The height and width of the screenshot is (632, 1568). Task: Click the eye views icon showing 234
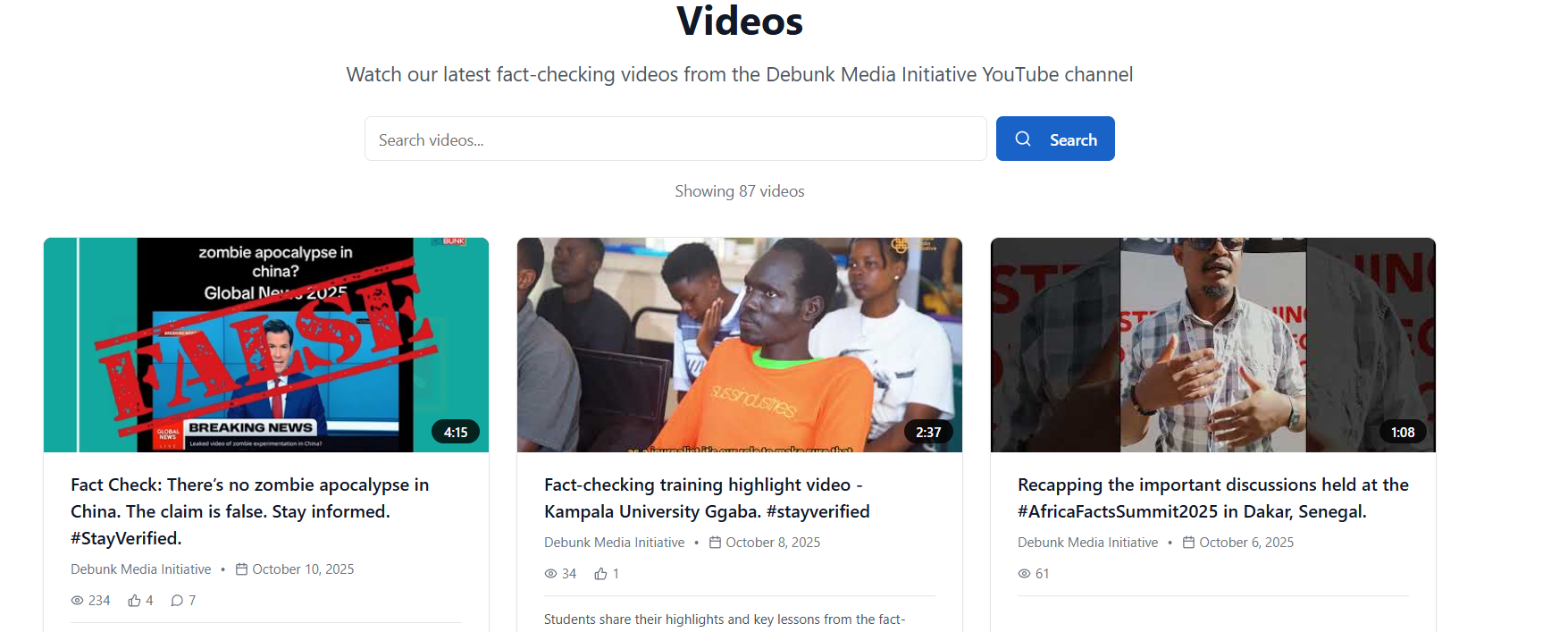click(x=78, y=601)
